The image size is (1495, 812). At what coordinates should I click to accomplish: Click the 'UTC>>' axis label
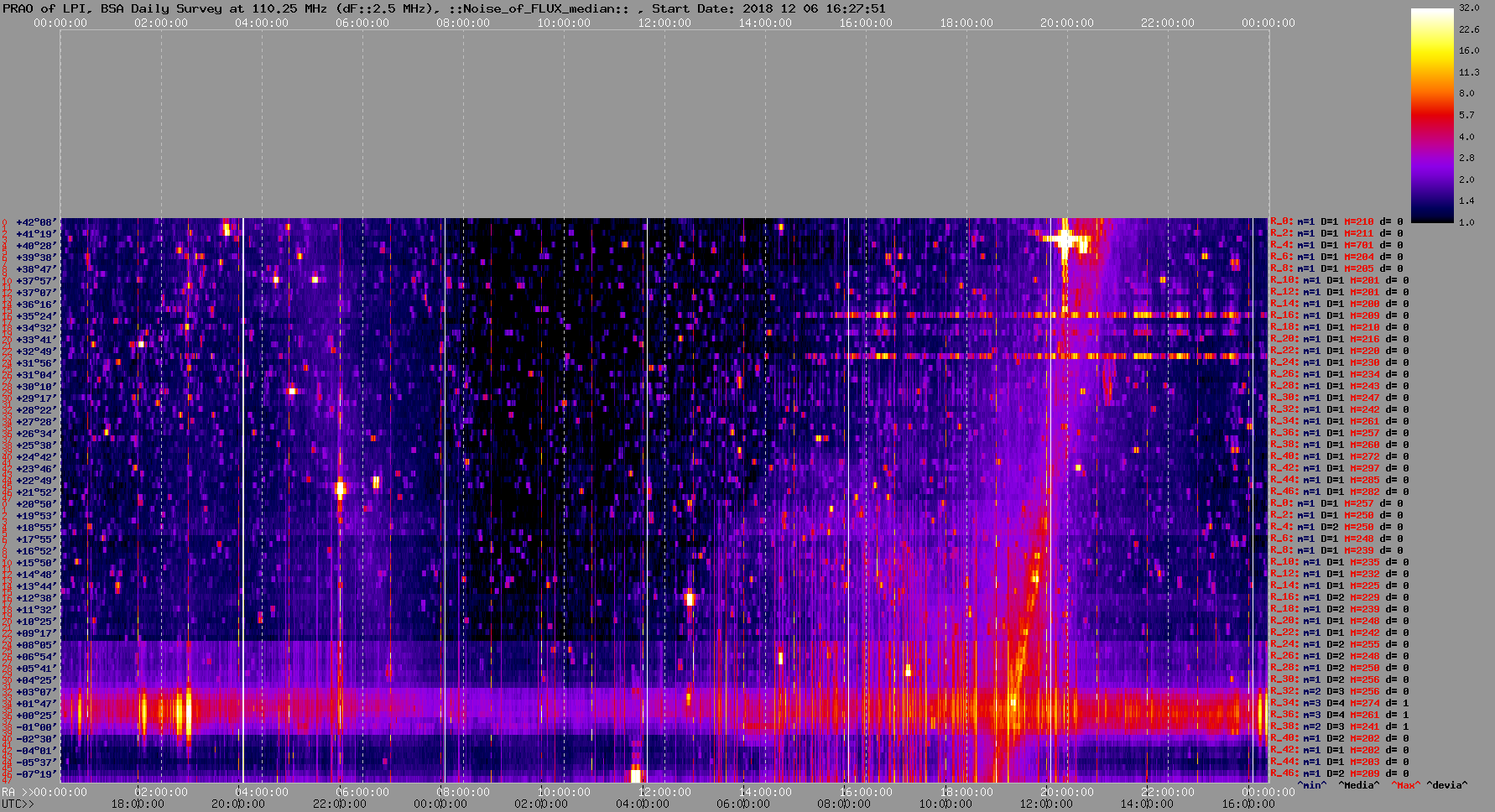tap(18, 804)
